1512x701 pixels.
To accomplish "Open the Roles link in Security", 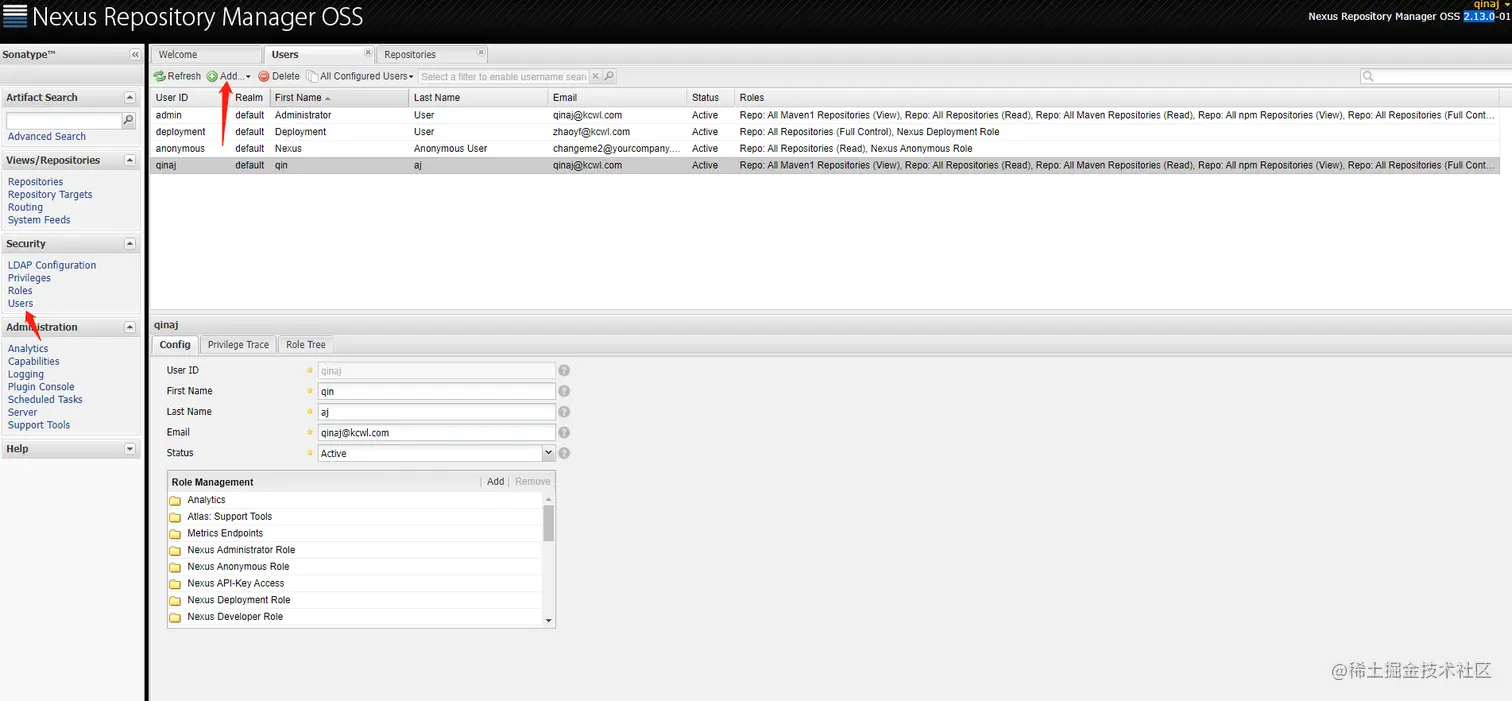I will pos(20,291).
